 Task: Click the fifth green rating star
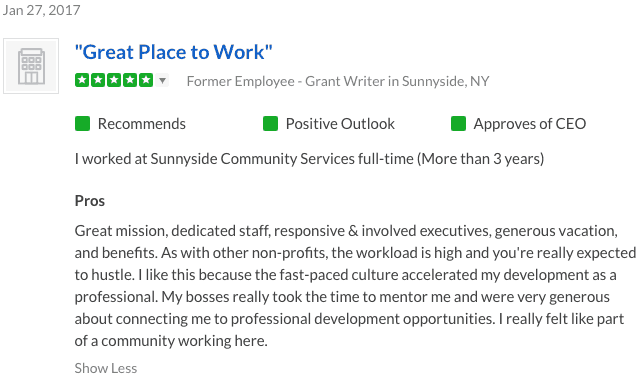point(146,80)
